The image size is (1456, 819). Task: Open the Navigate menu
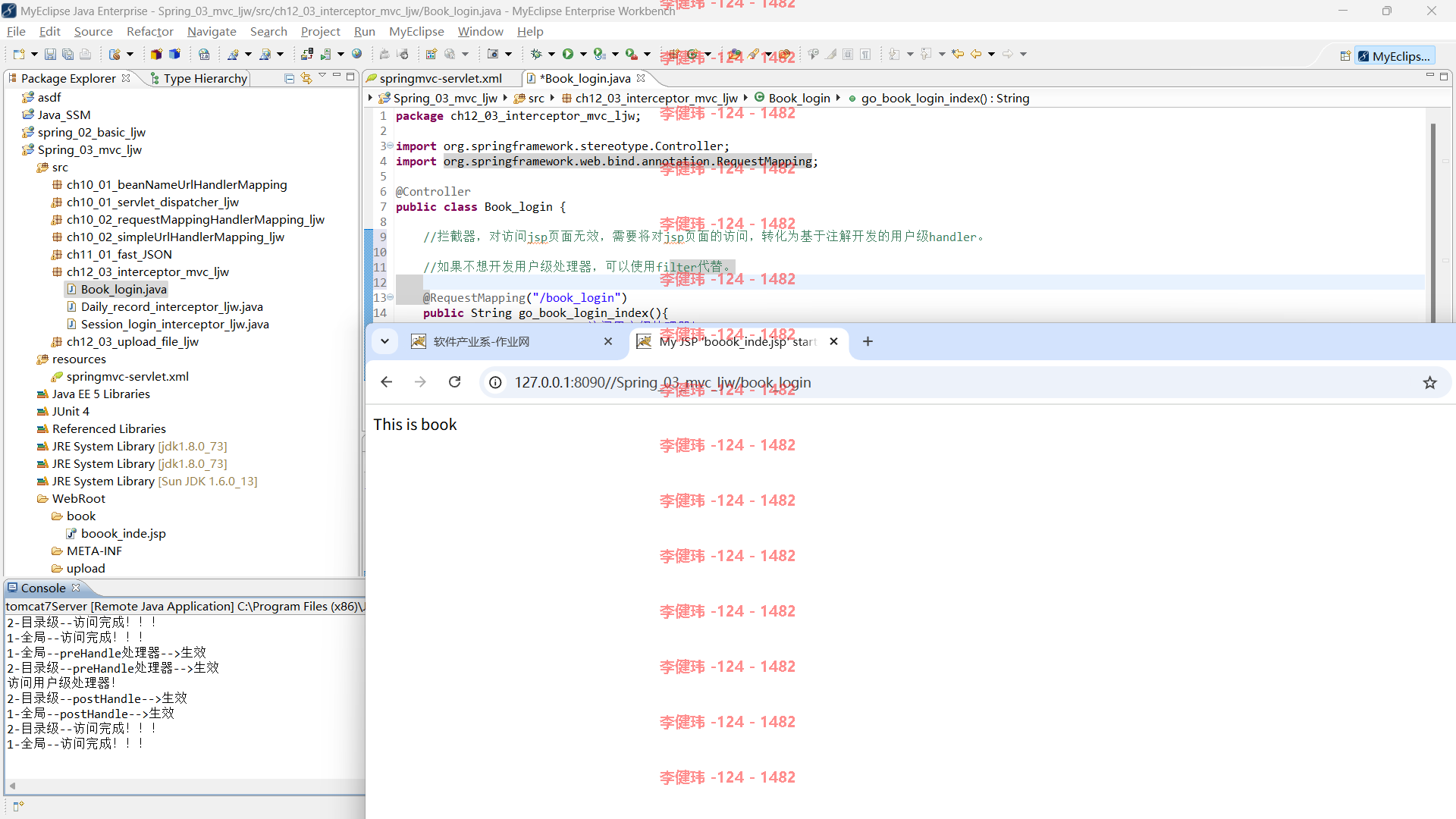[x=212, y=31]
